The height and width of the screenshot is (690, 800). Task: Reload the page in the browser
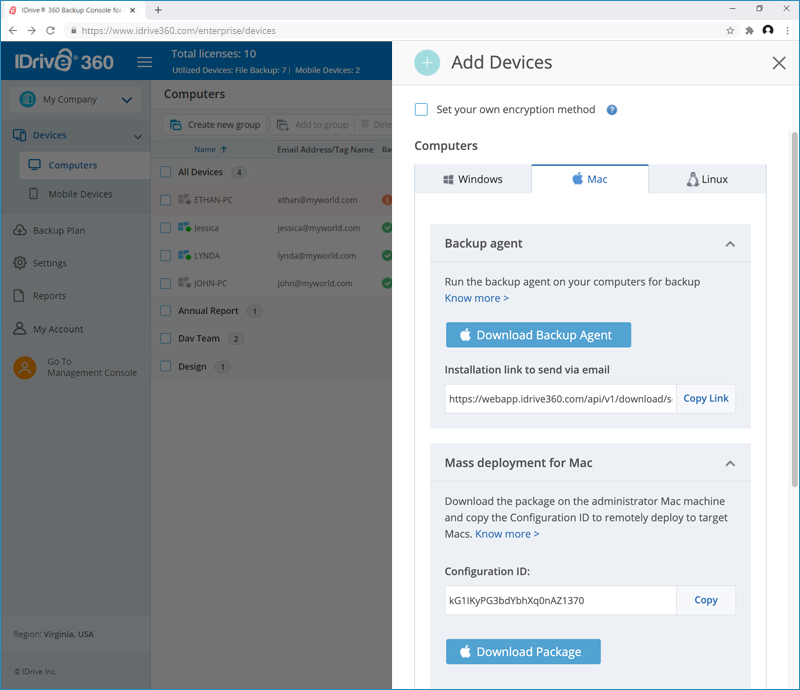coord(50,31)
